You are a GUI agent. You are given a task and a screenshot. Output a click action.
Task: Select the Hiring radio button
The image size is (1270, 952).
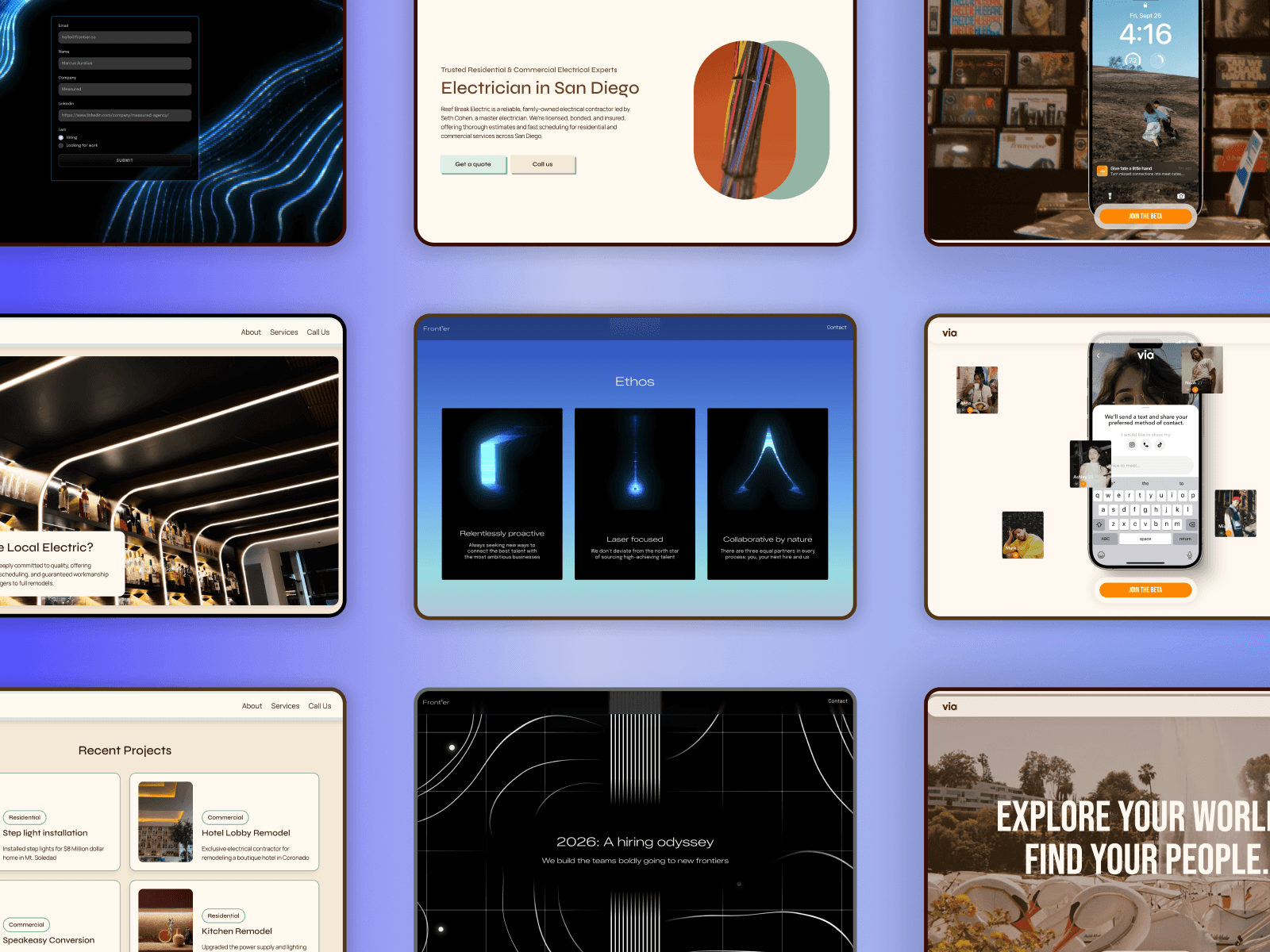tap(61, 137)
